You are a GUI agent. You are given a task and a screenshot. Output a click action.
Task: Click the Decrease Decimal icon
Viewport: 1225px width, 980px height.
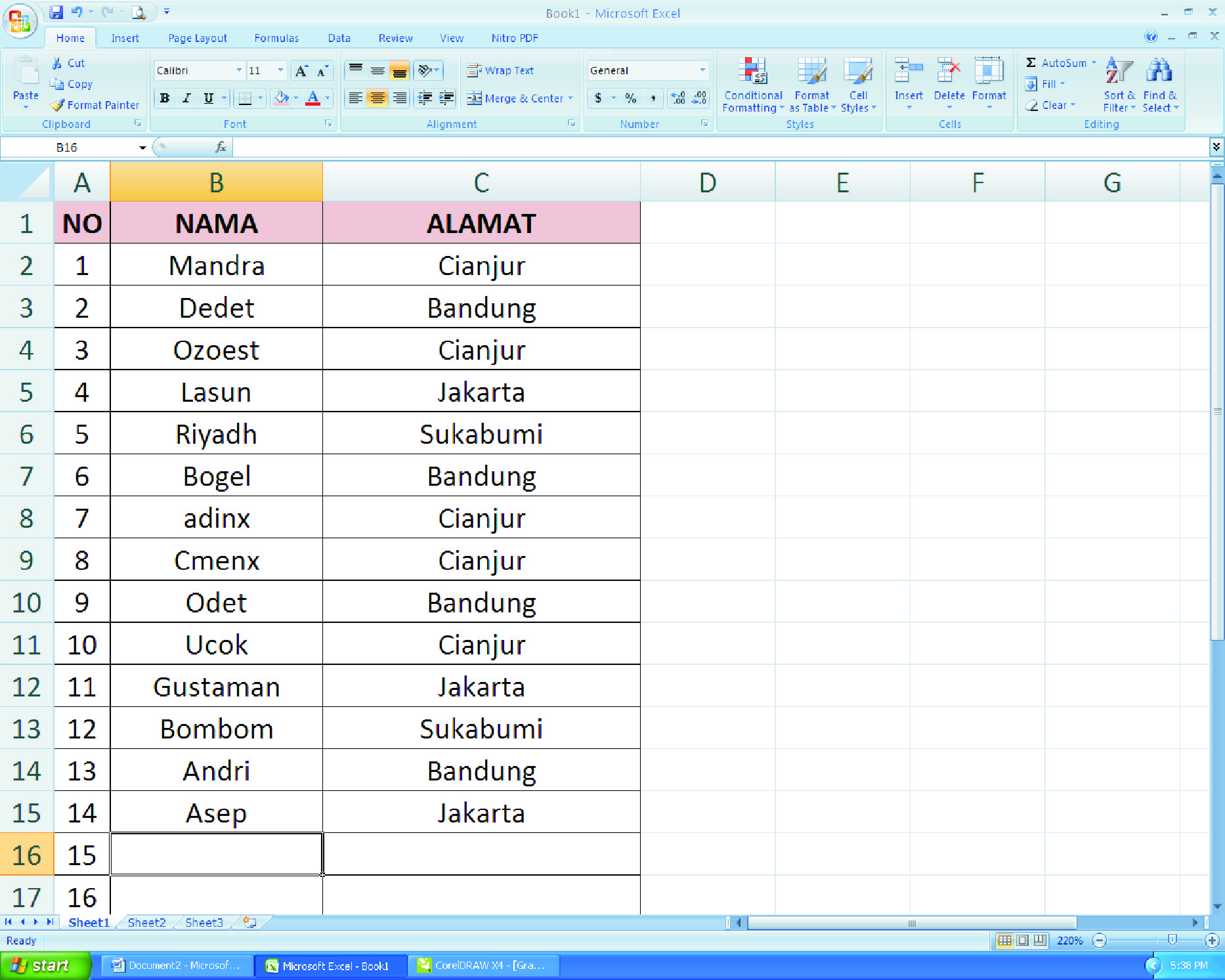tap(700, 98)
